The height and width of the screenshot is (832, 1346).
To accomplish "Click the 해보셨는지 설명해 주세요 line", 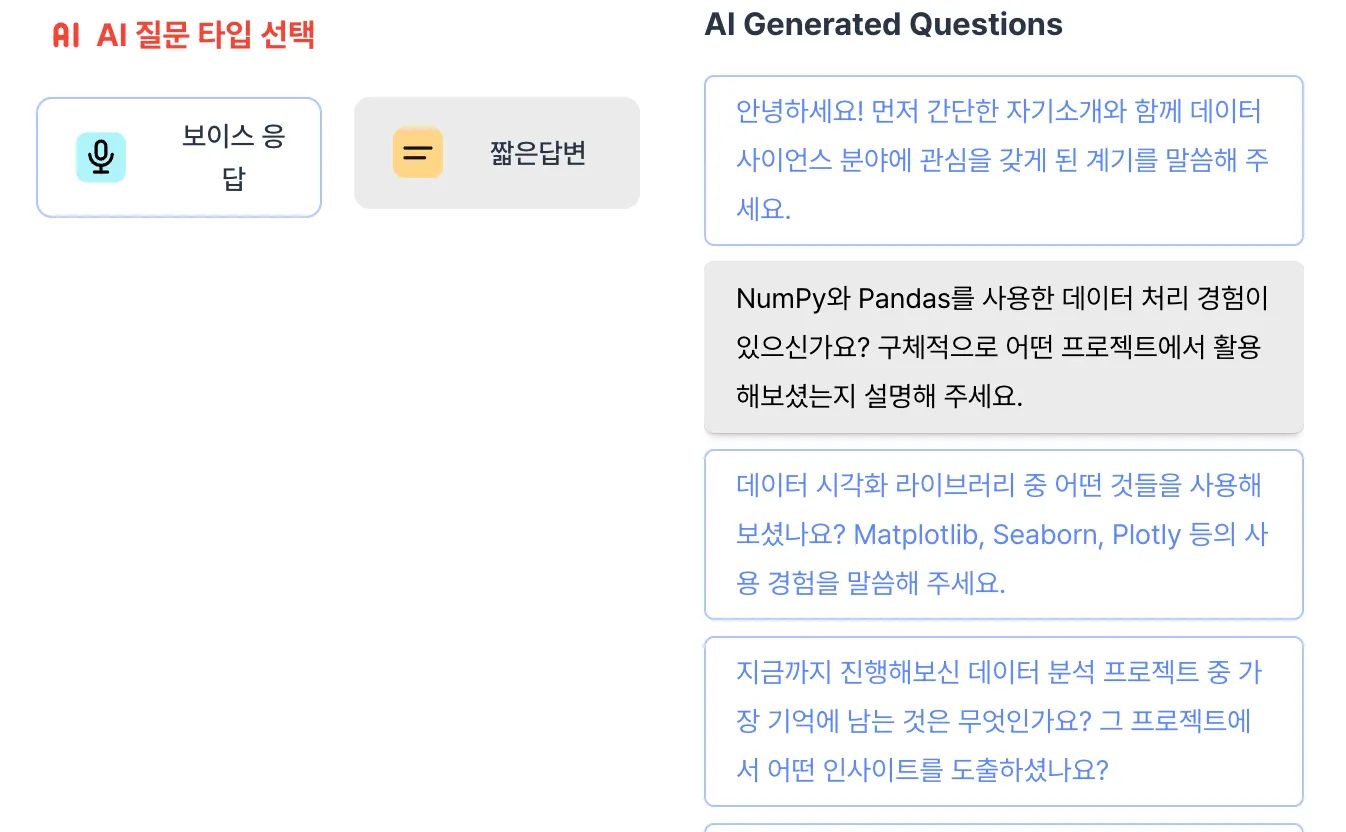I will point(879,396).
